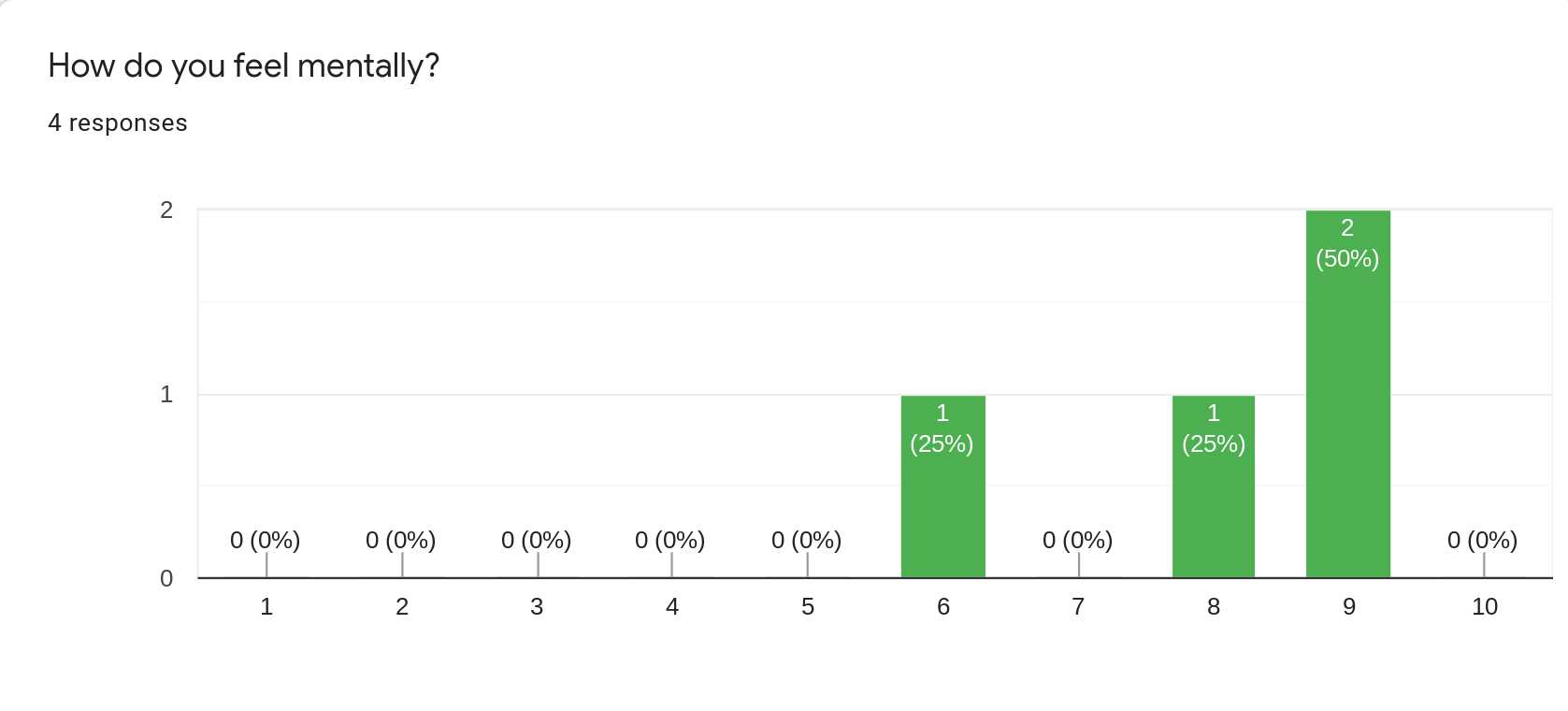This screenshot has height=711, width=1568.
Task: Click the y-axis value 1
Action: point(166,394)
